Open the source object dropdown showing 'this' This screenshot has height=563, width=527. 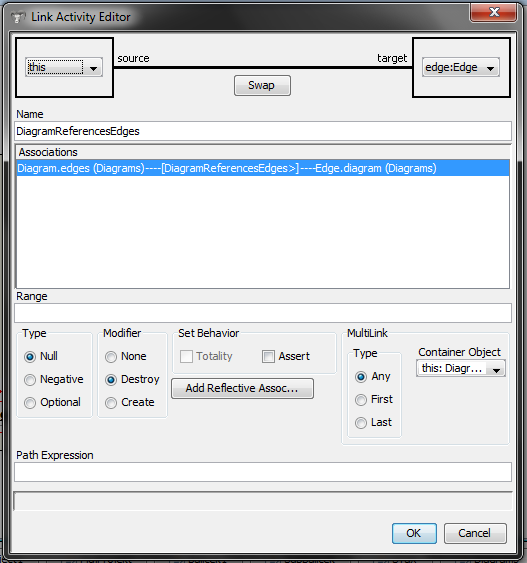(64, 67)
